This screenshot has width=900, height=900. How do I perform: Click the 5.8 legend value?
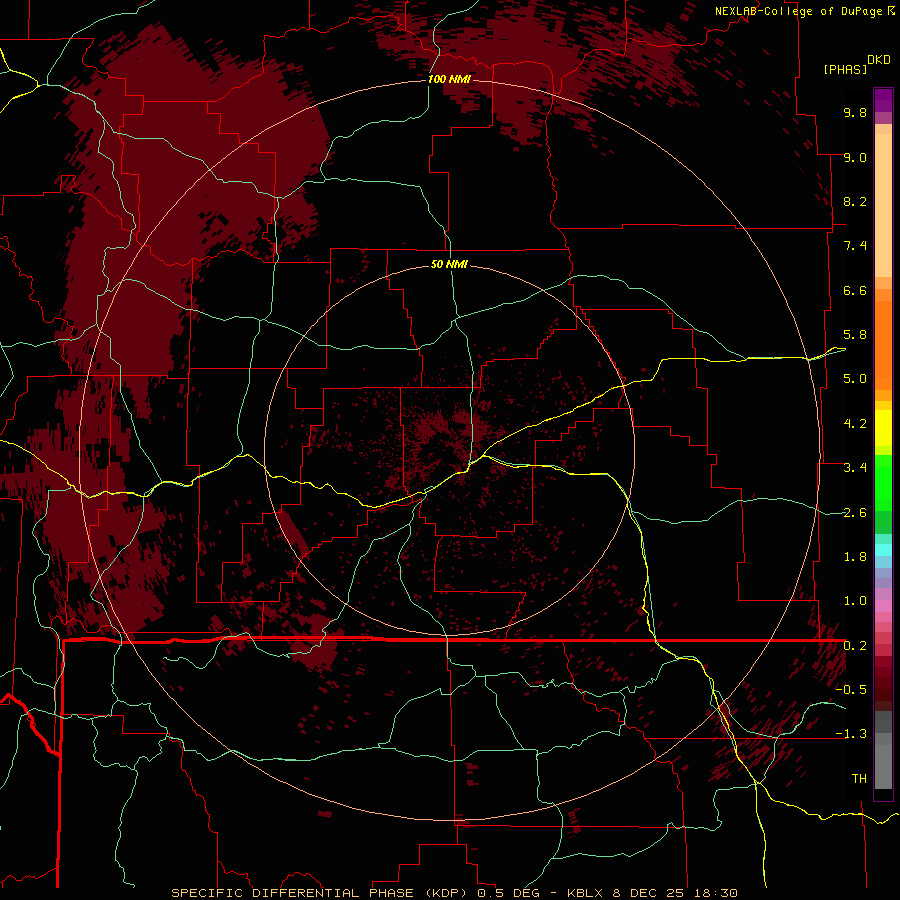click(x=855, y=335)
